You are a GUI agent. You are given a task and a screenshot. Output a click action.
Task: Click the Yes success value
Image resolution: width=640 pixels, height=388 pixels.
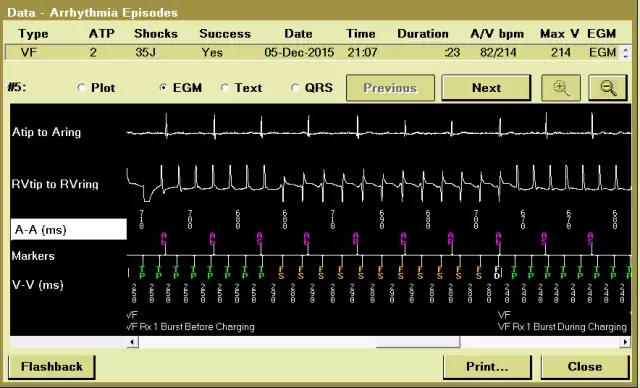point(212,53)
